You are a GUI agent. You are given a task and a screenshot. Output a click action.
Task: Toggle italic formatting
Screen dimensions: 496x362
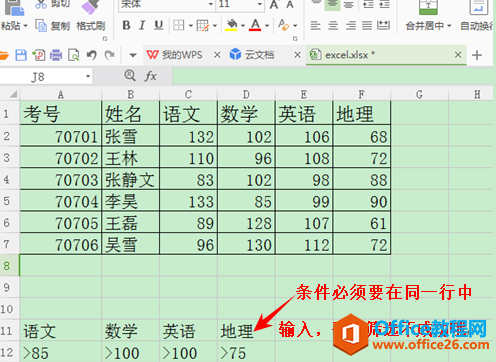click(142, 25)
